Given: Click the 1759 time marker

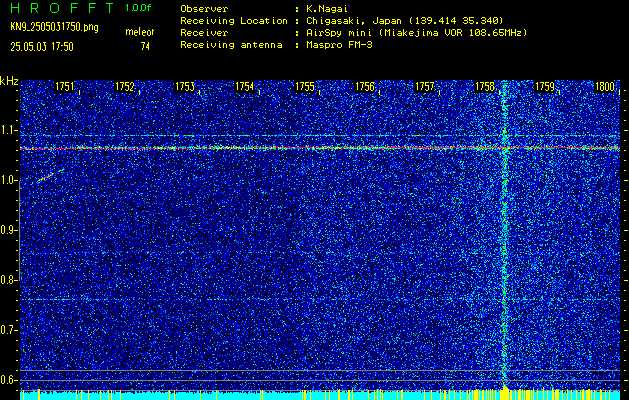Looking at the screenshot, I should 545,86.
